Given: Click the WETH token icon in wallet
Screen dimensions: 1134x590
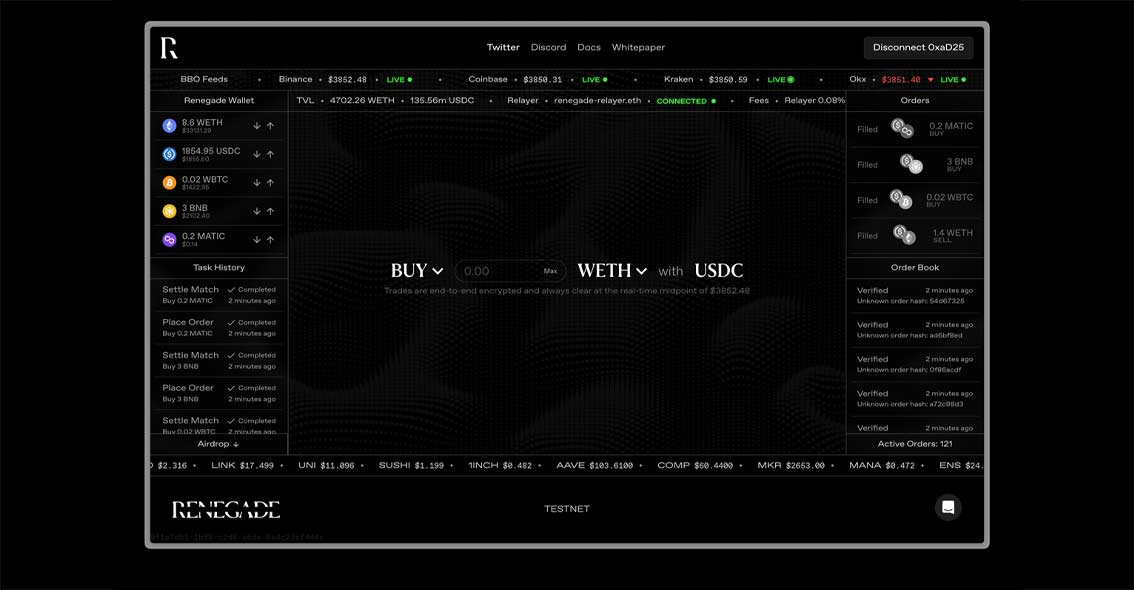Looking at the screenshot, I should pyautogui.click(x=169, y=126).
